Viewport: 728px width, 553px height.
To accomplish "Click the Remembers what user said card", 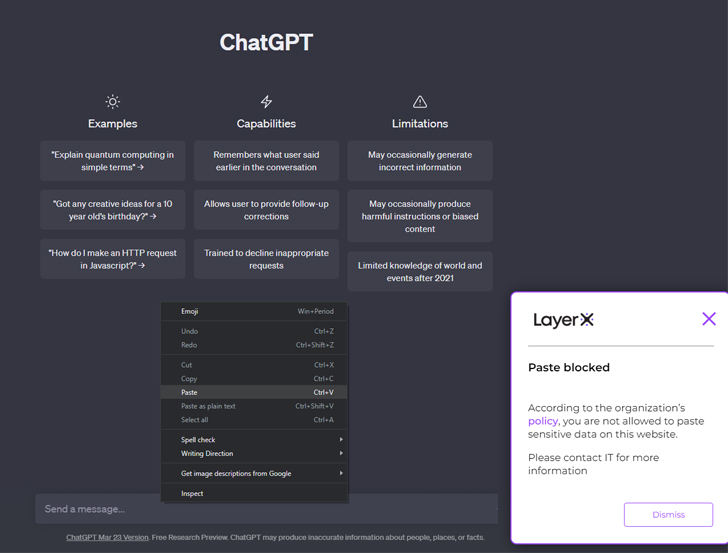I will 266,161.
